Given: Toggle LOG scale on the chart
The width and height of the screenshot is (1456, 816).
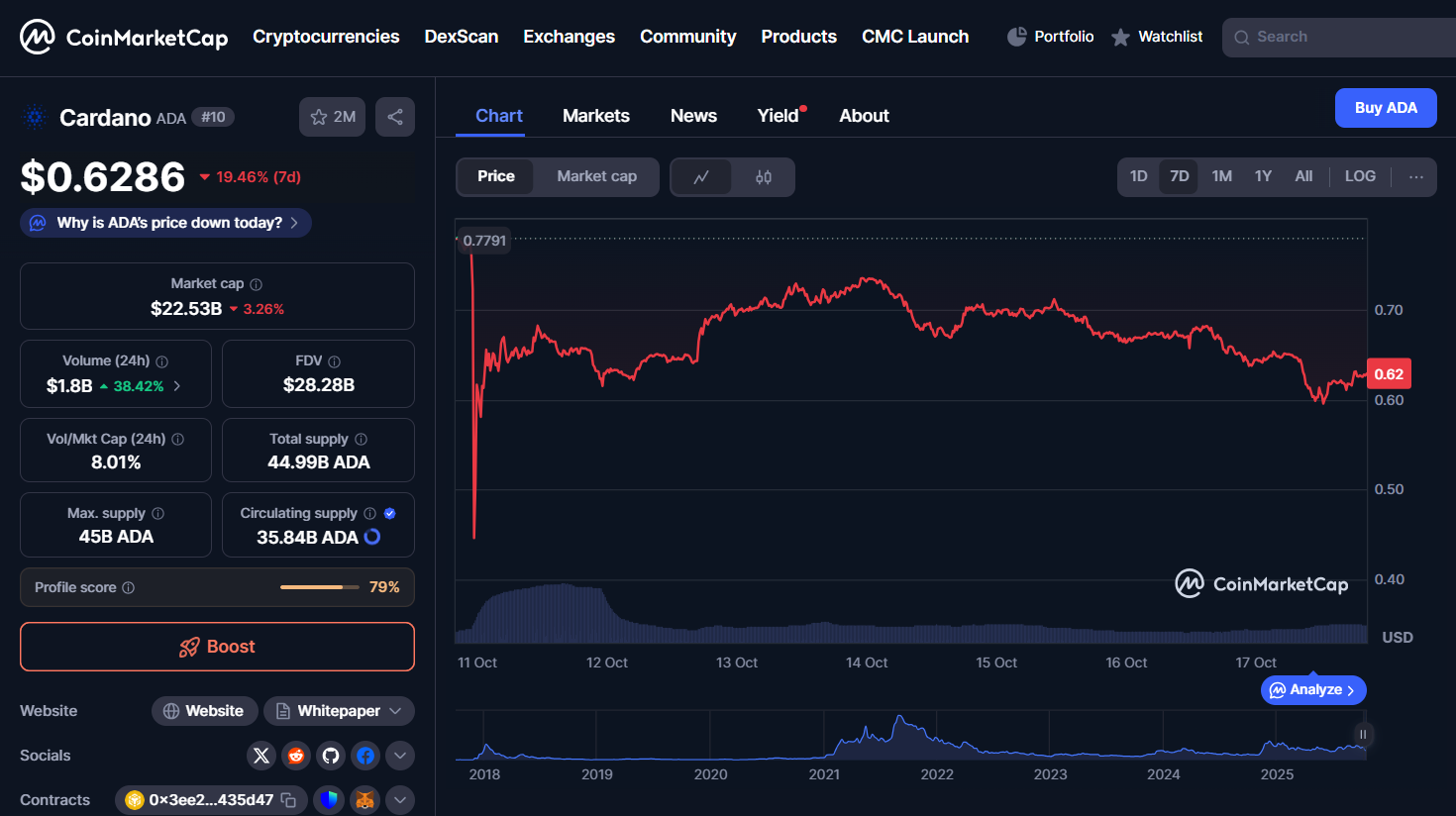Looking at the screenshot, I should pos(1359,176).
